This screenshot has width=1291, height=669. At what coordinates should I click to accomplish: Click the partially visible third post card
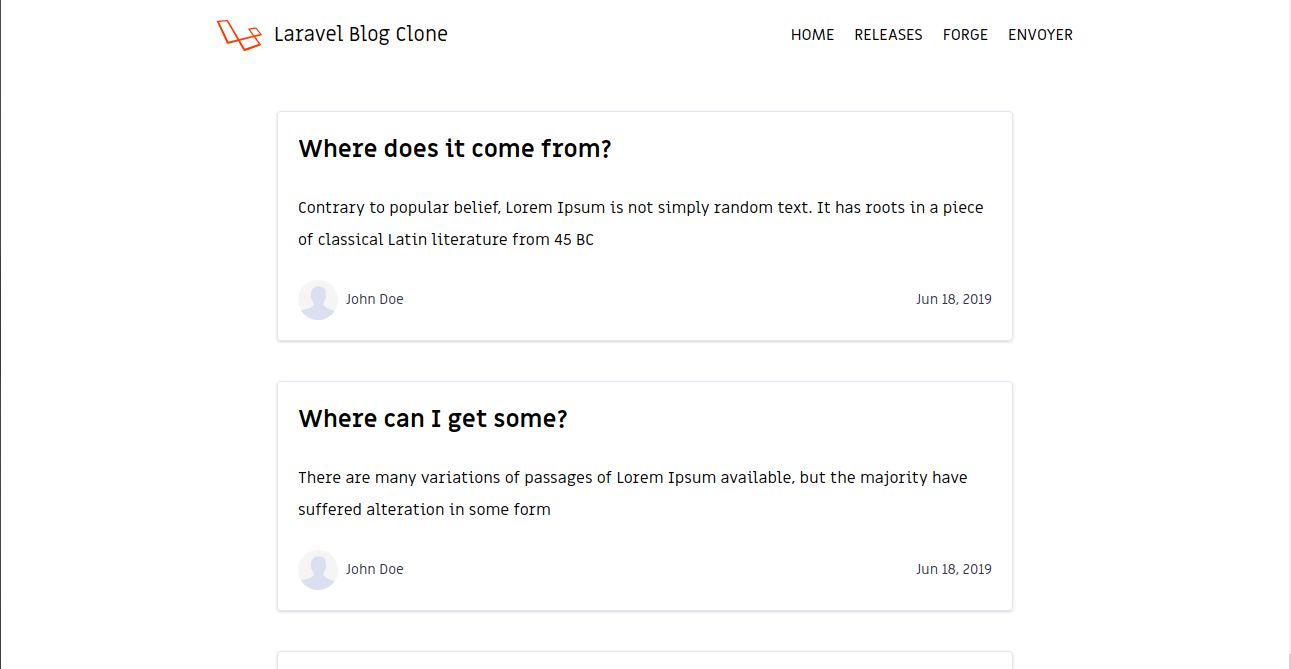pyautogui.click(x=645, y=661)
